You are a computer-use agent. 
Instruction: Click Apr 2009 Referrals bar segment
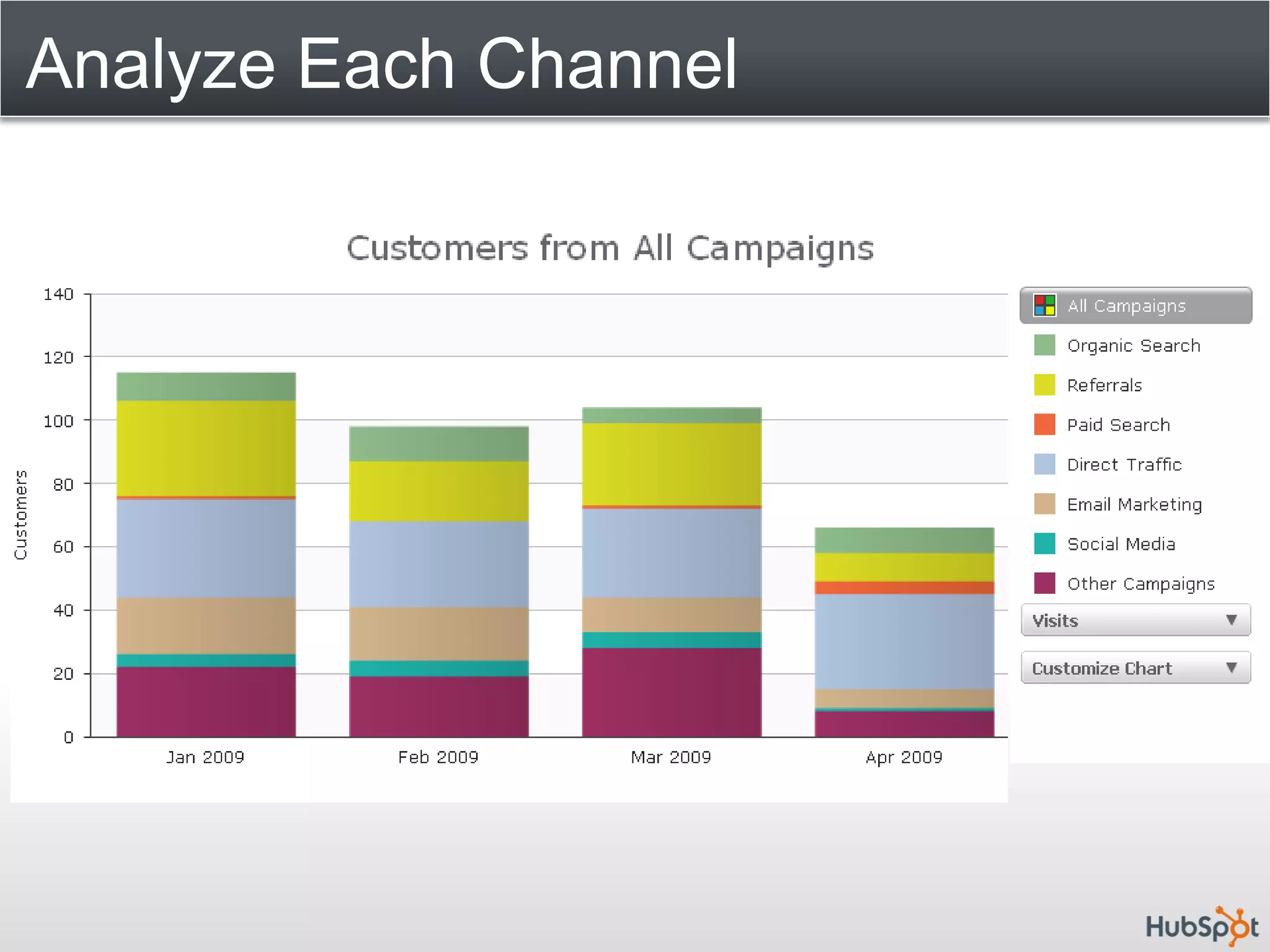(905, 567)
